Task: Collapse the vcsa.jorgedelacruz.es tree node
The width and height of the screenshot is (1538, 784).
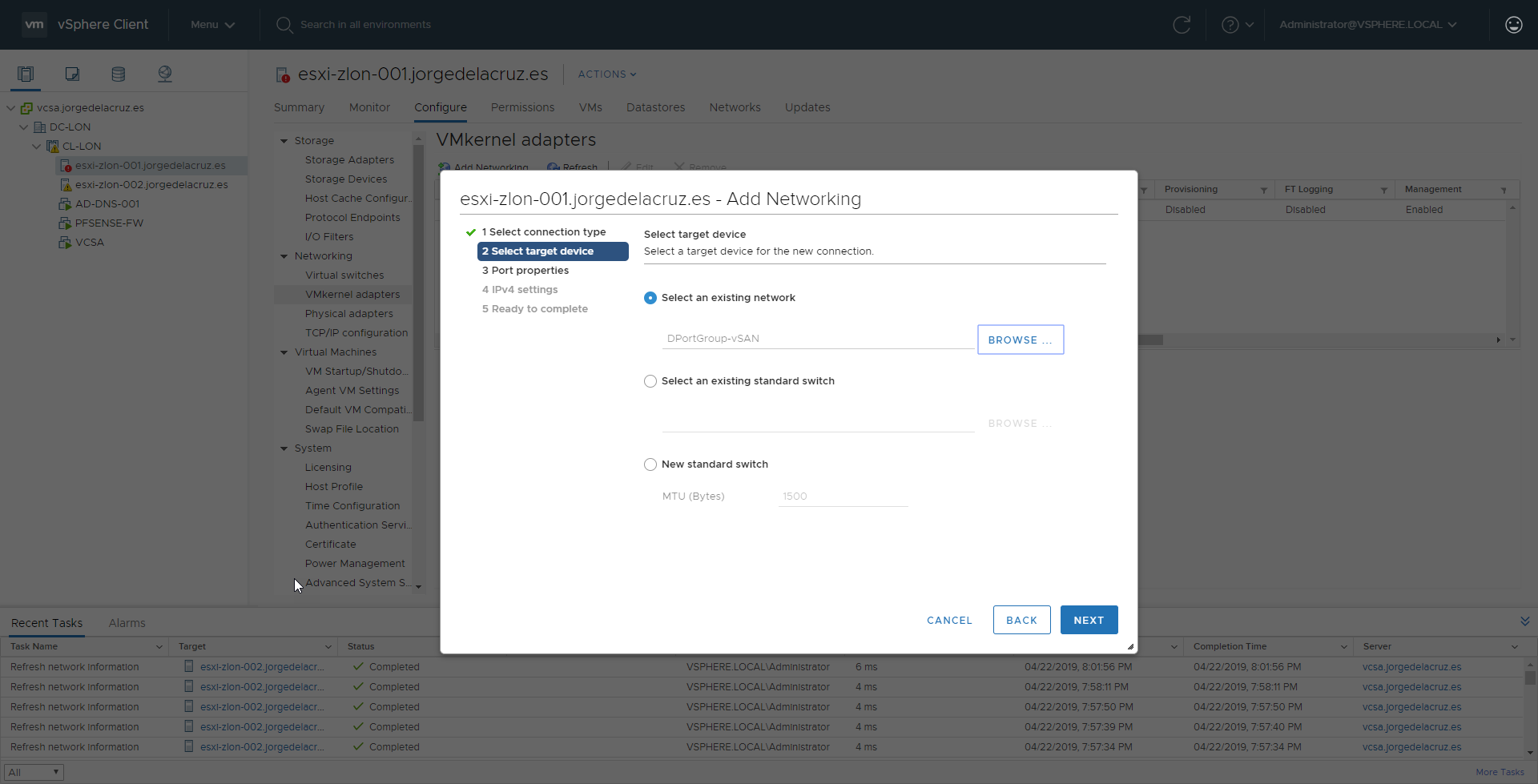Action: pos(10,108)
